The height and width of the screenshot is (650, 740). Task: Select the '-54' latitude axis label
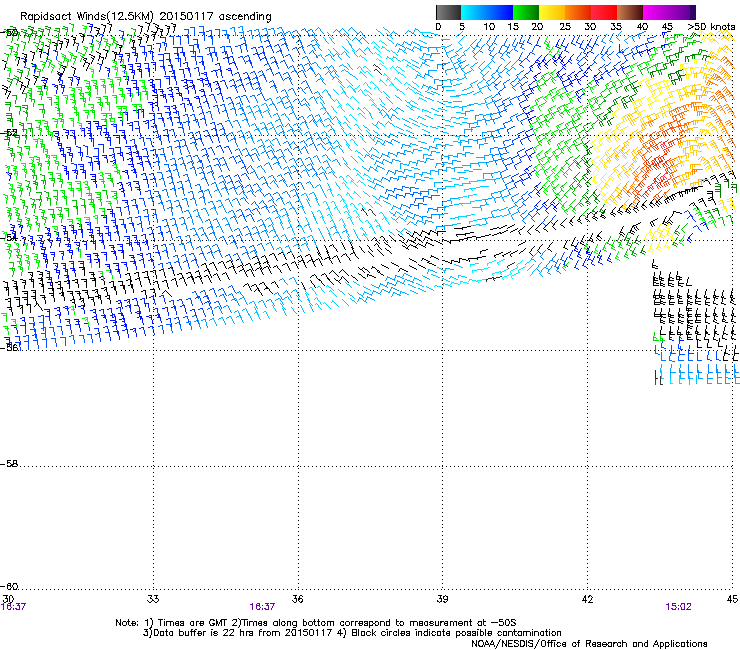coord(9,238)
